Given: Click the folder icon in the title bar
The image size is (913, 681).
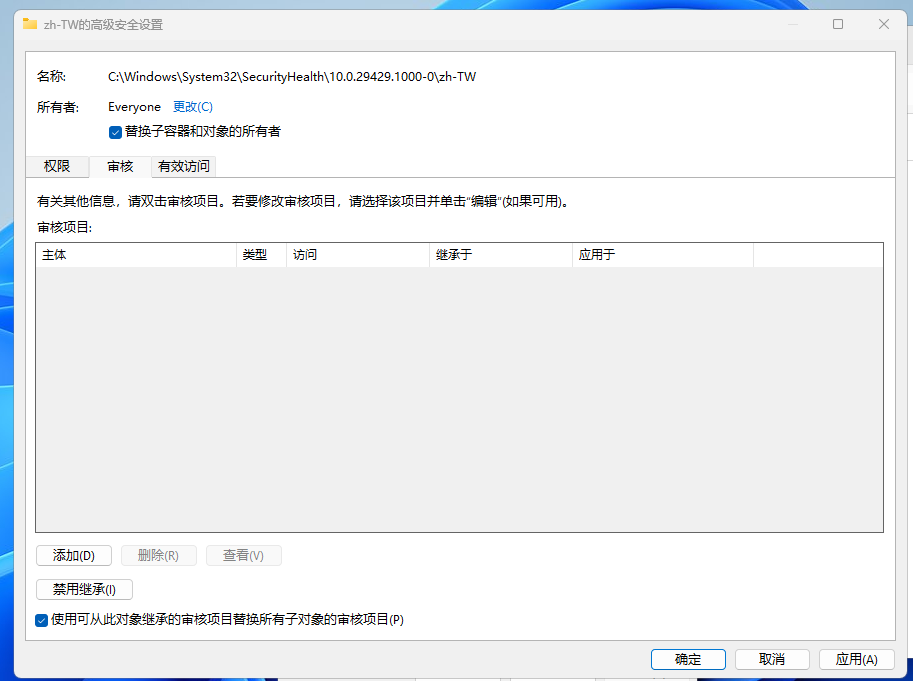Looking at the screenshot, I should 30,24.
